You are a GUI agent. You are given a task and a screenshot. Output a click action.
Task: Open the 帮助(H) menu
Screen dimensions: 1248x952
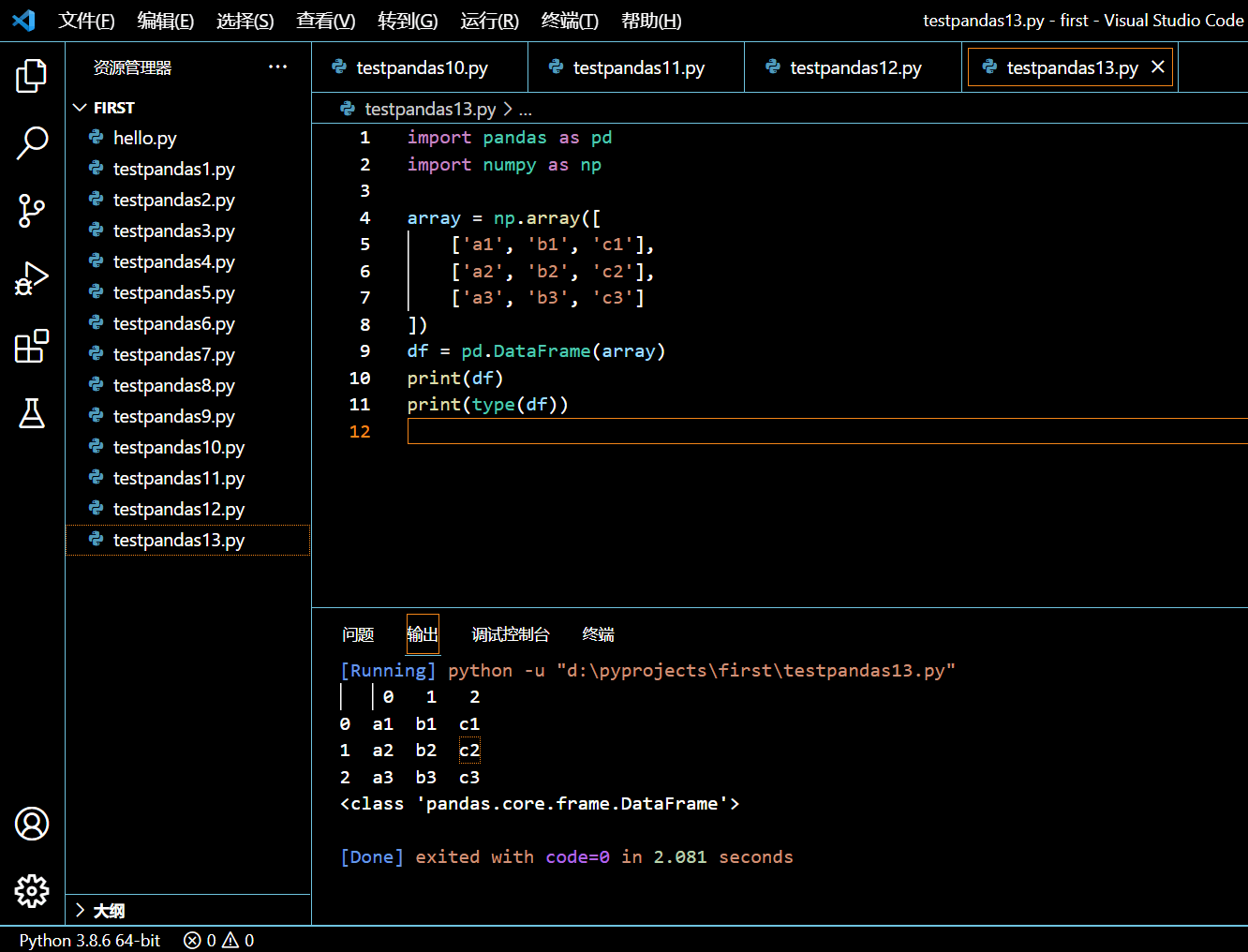click(651, 21)
